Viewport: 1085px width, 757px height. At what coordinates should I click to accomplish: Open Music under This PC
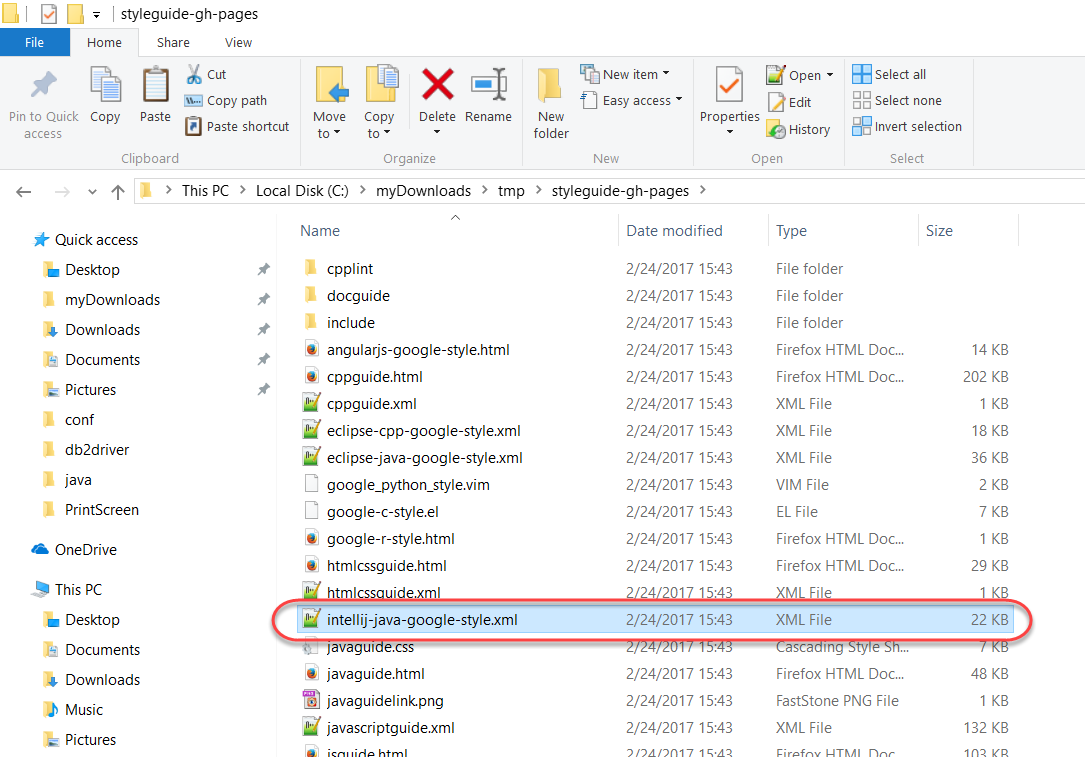(x=84, y=710)
